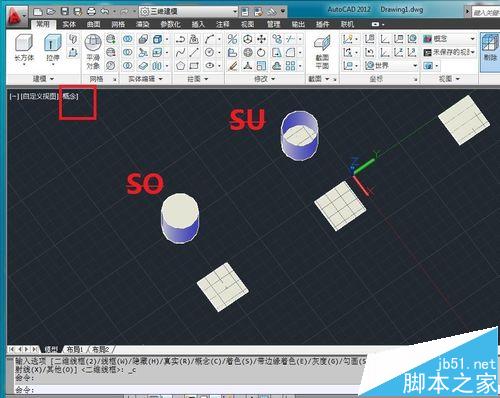This screenshot has width=500, height=398.
Task: Open the quick access toolbar customize arrow
Action: 283,11
